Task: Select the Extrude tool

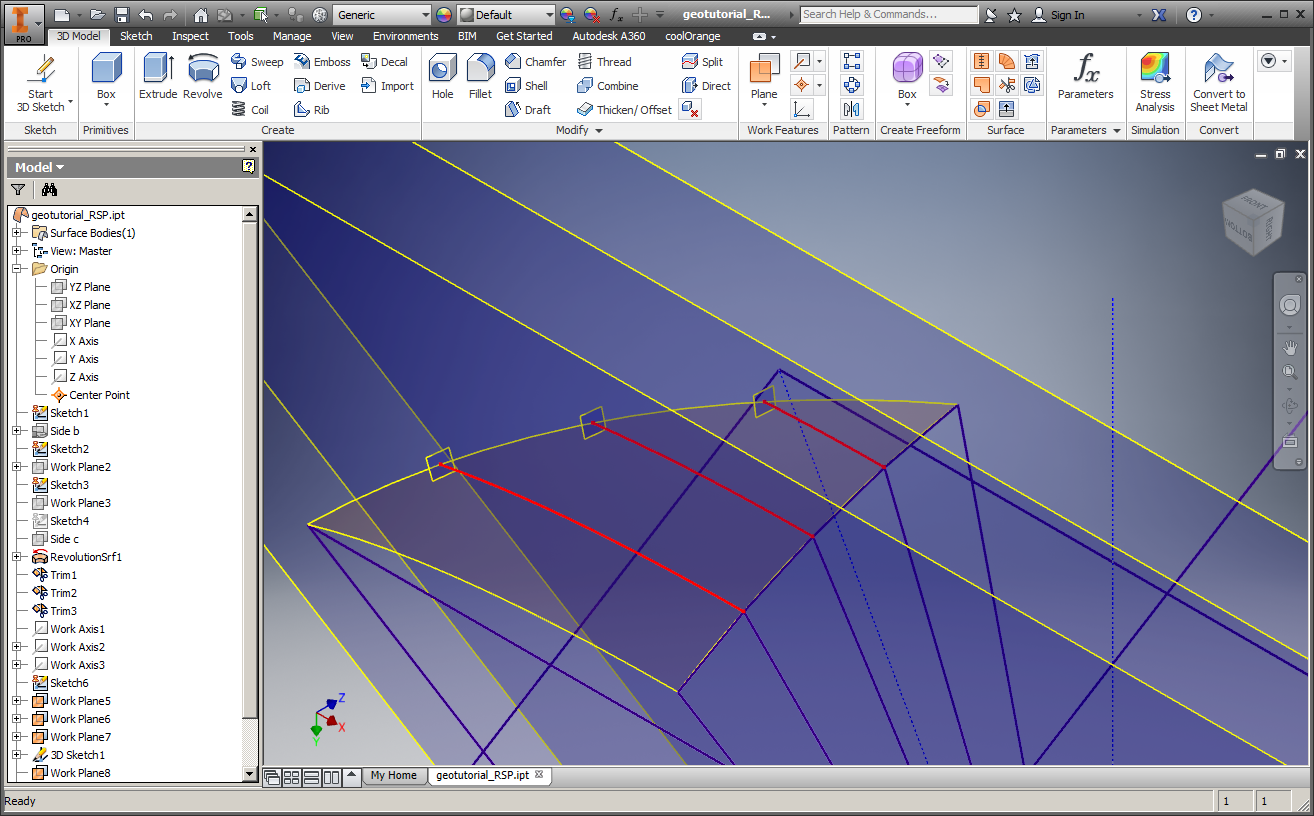Action: (x=158, y=77)
